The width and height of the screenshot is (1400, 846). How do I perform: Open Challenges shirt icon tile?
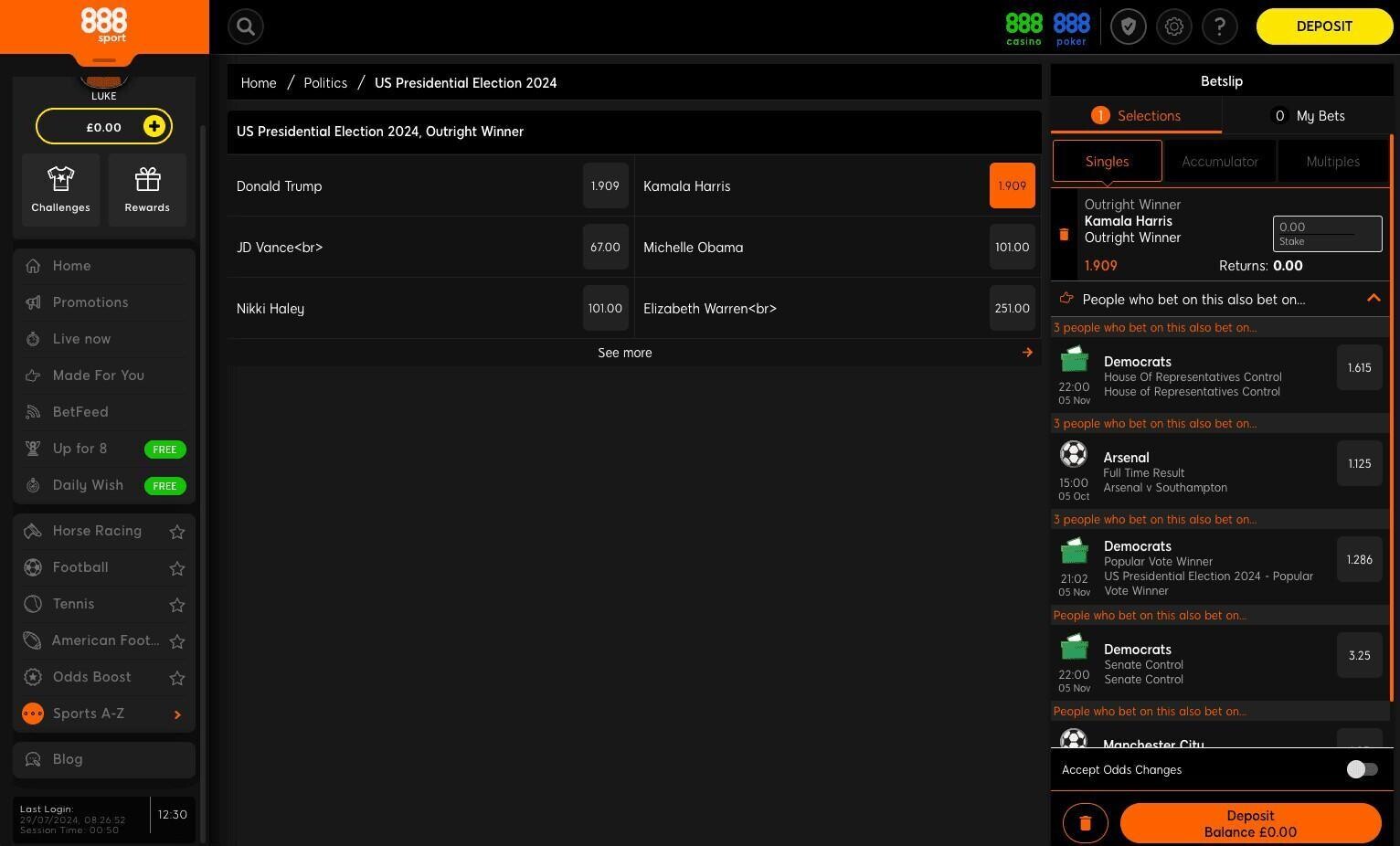click(x=60, y=190)
